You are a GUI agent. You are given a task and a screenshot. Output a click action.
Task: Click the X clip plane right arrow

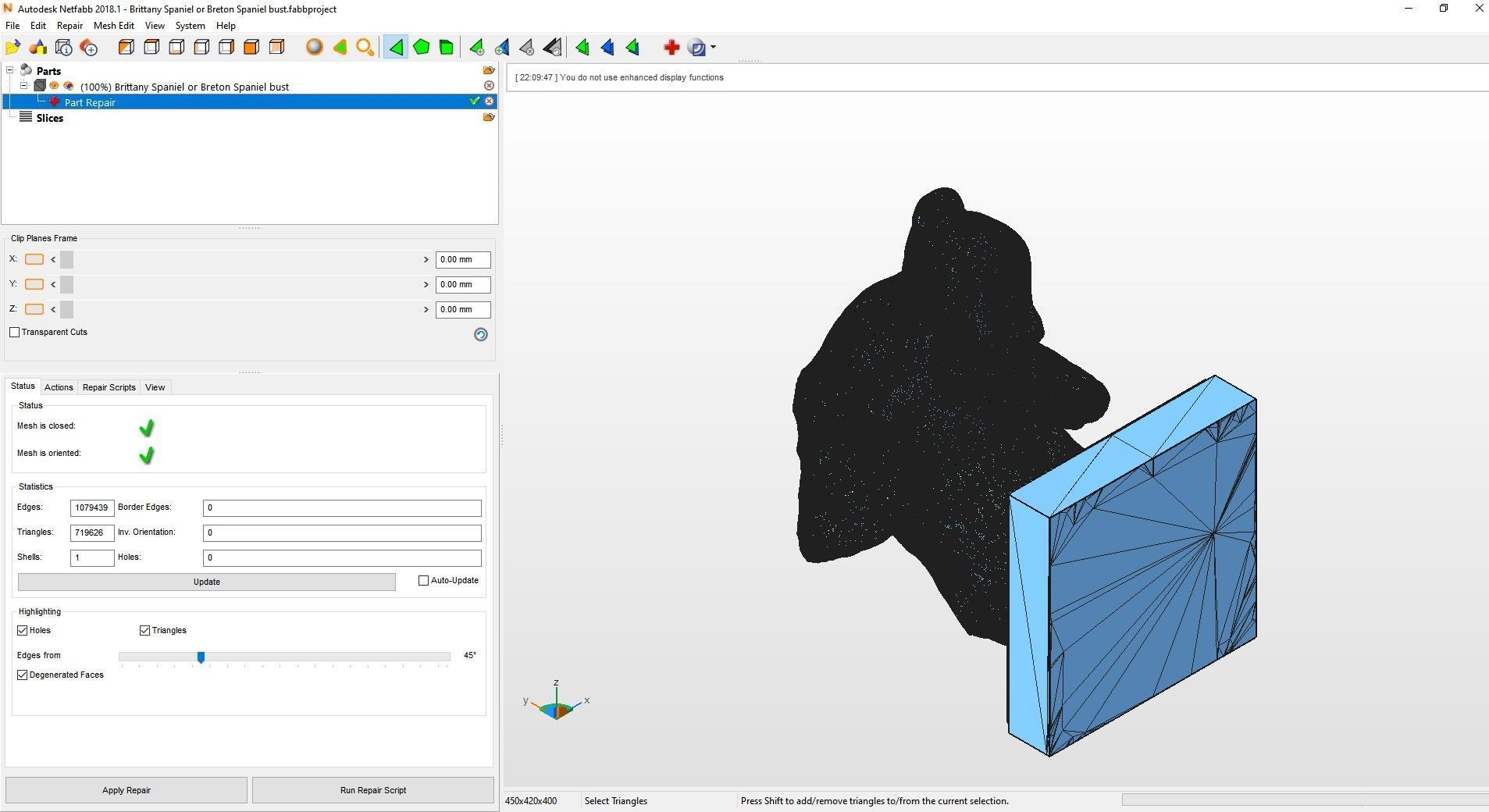tap(426, 259)
